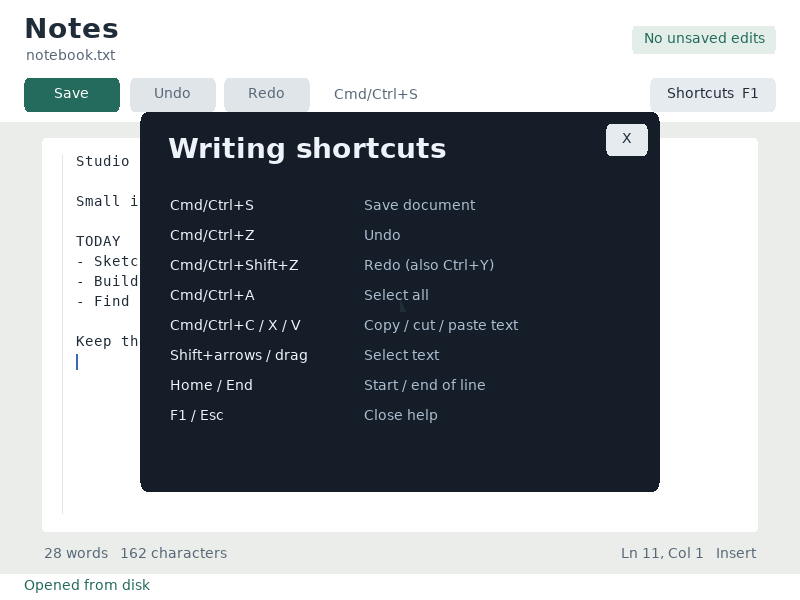Viewport: 800px width, 600px height.
Task: Click the Opened from disk status message
Action: 87,585
